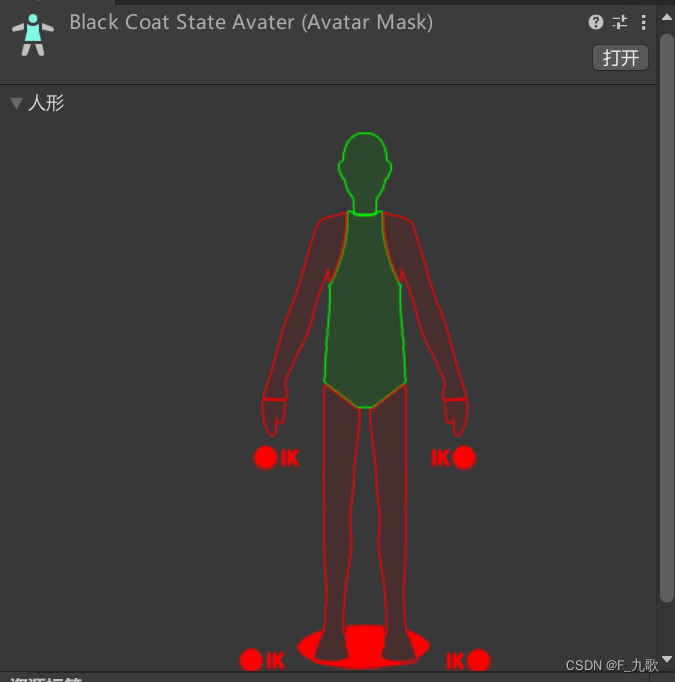Toggle the left foot IK dot
675x682 pixels.
[x=251, y=660]
